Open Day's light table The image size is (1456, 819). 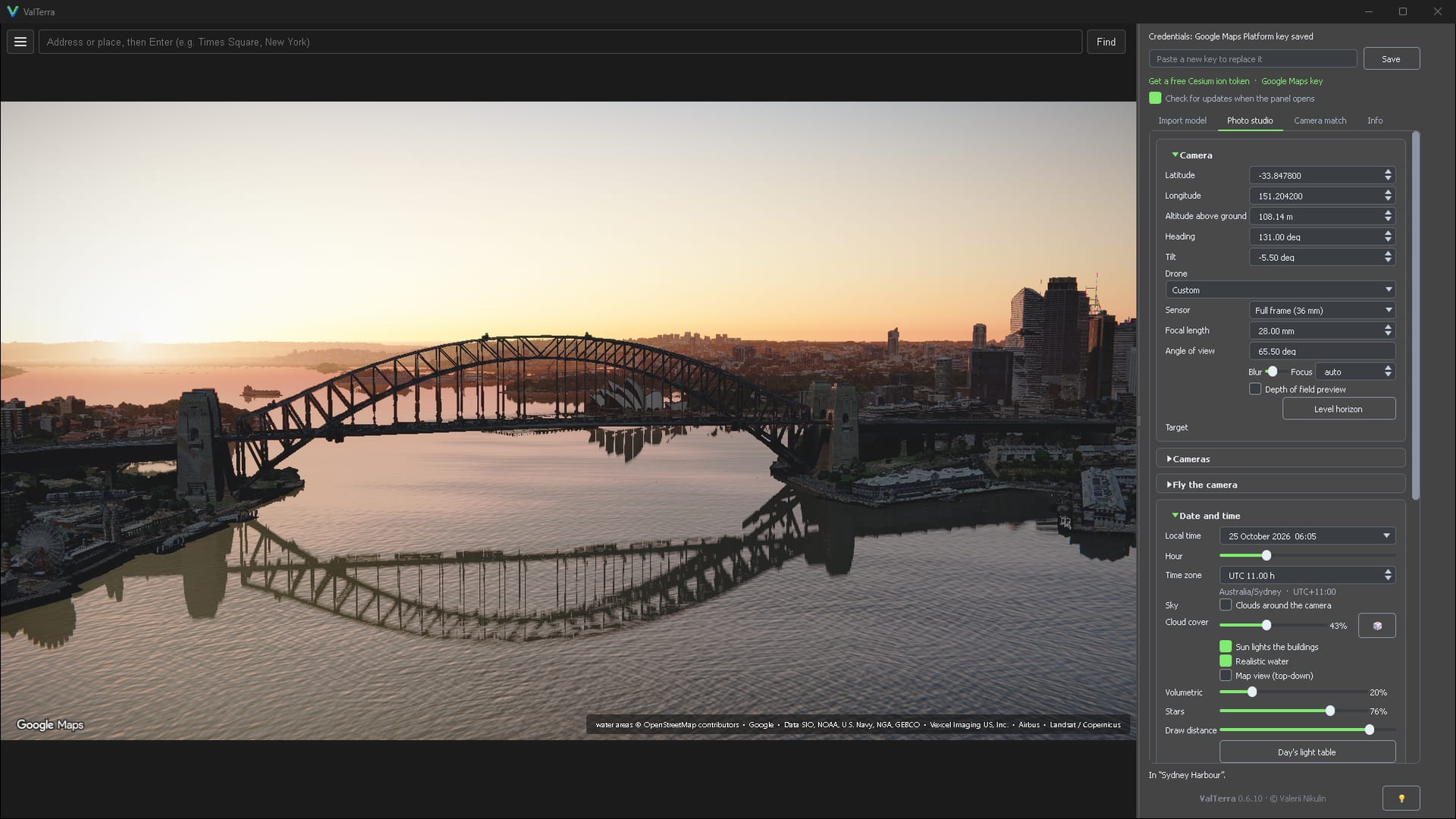point(1307,752)
